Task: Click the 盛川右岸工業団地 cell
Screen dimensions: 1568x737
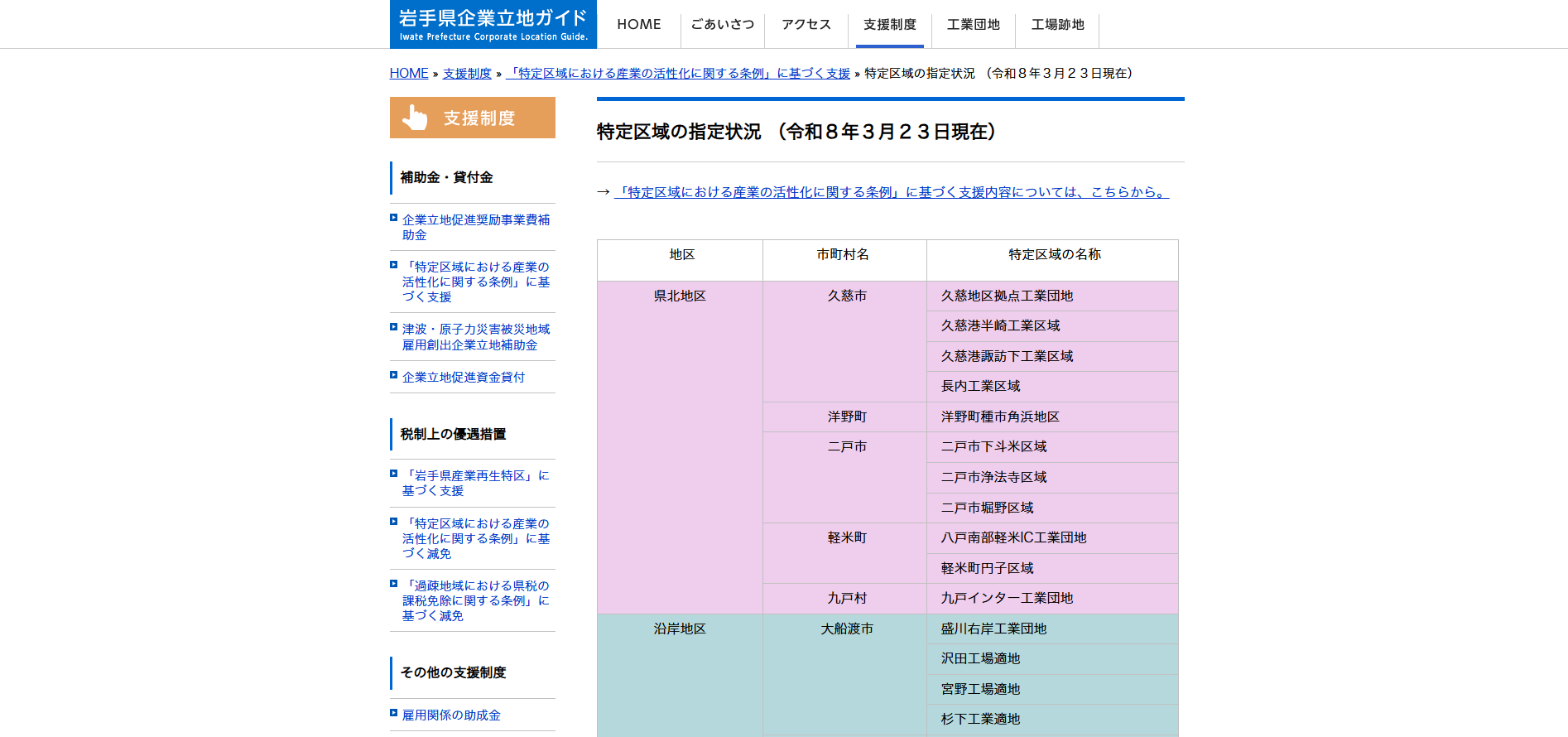Action: (x=1053, y=629)
